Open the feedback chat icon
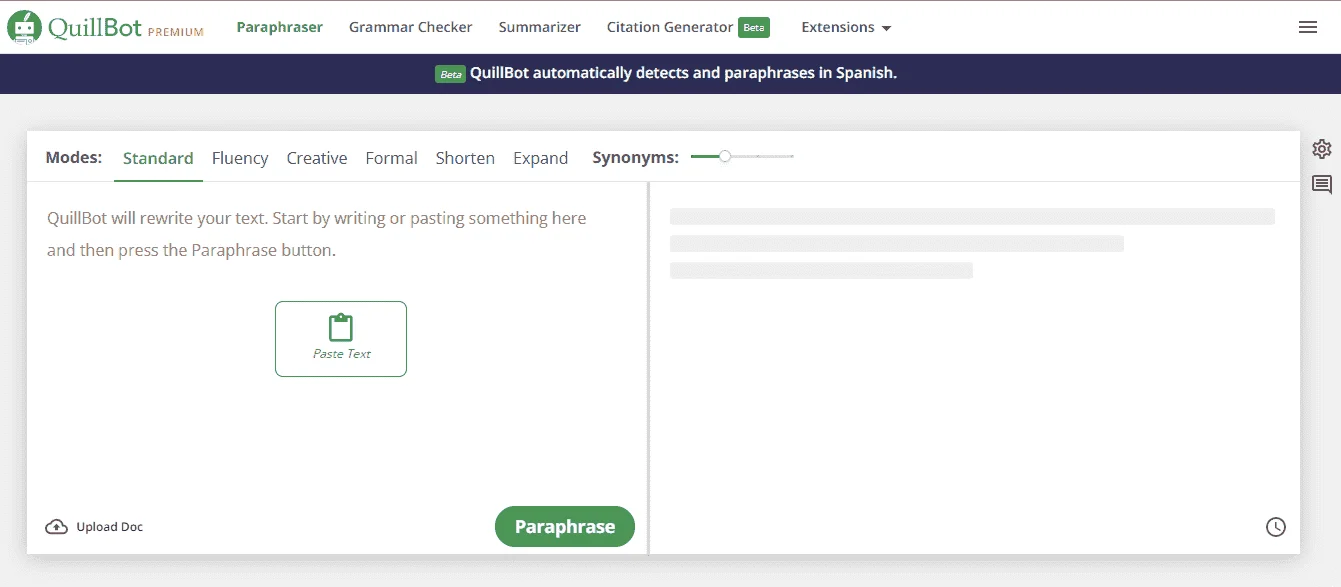The height and width of the screenshot is (587, 1341). click(1322, 184)
